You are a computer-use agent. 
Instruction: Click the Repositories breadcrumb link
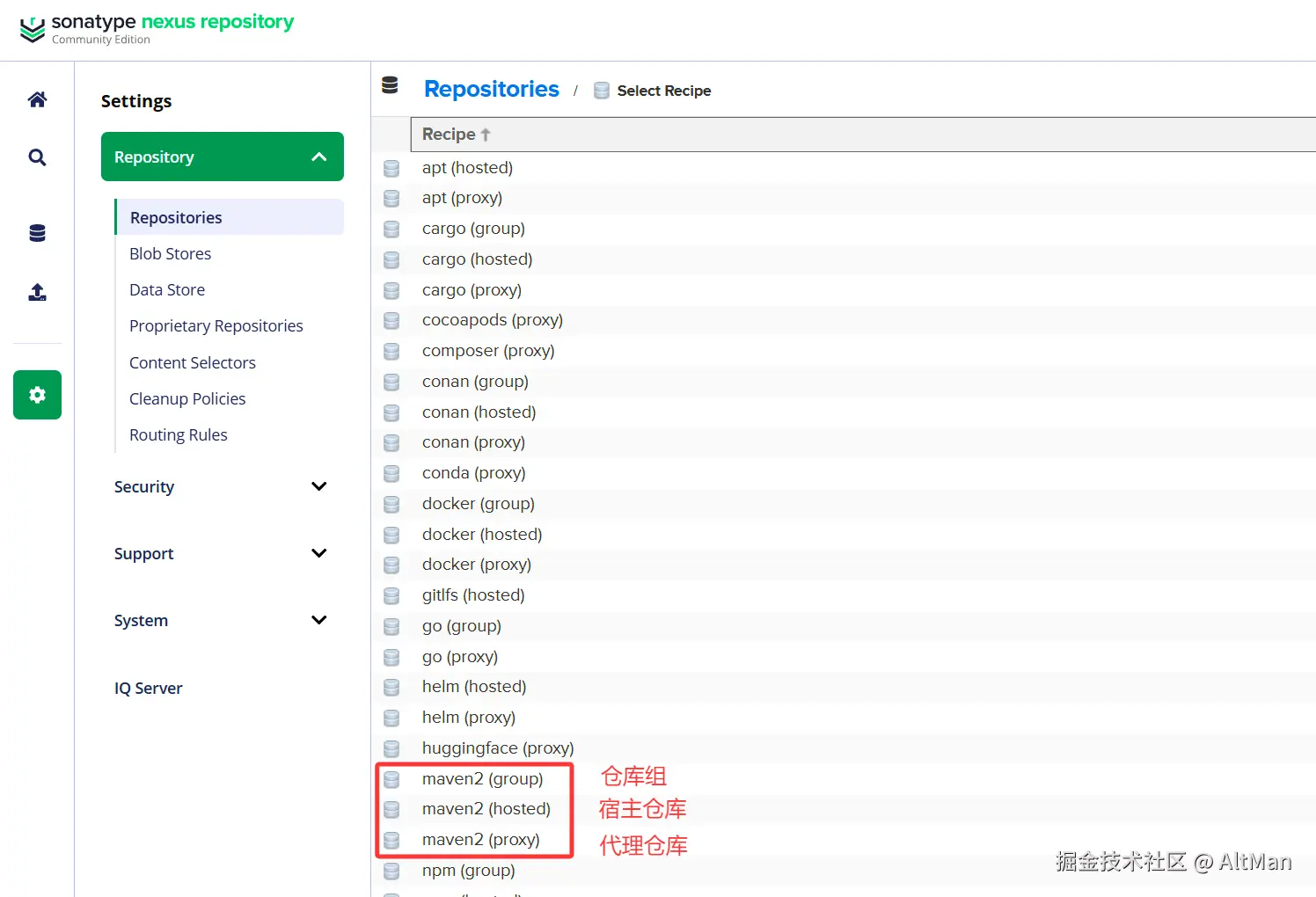pyautogui.click(x=491, y=89)
